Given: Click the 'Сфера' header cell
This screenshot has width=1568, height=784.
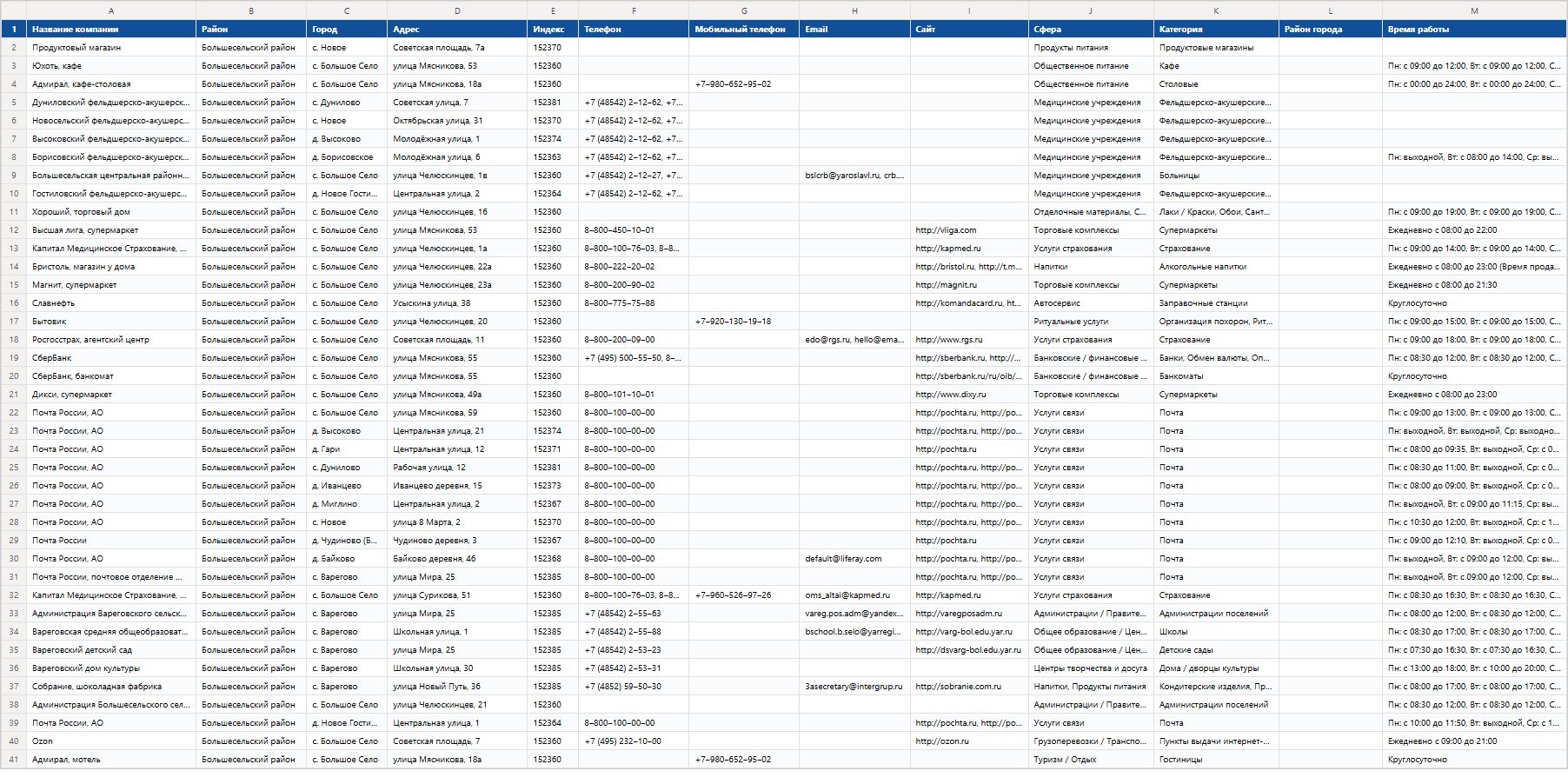Looking at the screenshot, I should (1091, 30).
